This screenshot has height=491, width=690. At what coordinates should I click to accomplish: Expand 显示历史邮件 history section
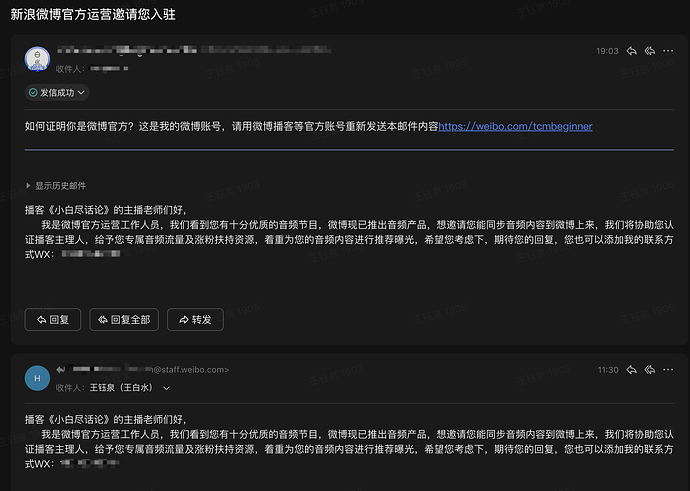[x=56, y=186]
